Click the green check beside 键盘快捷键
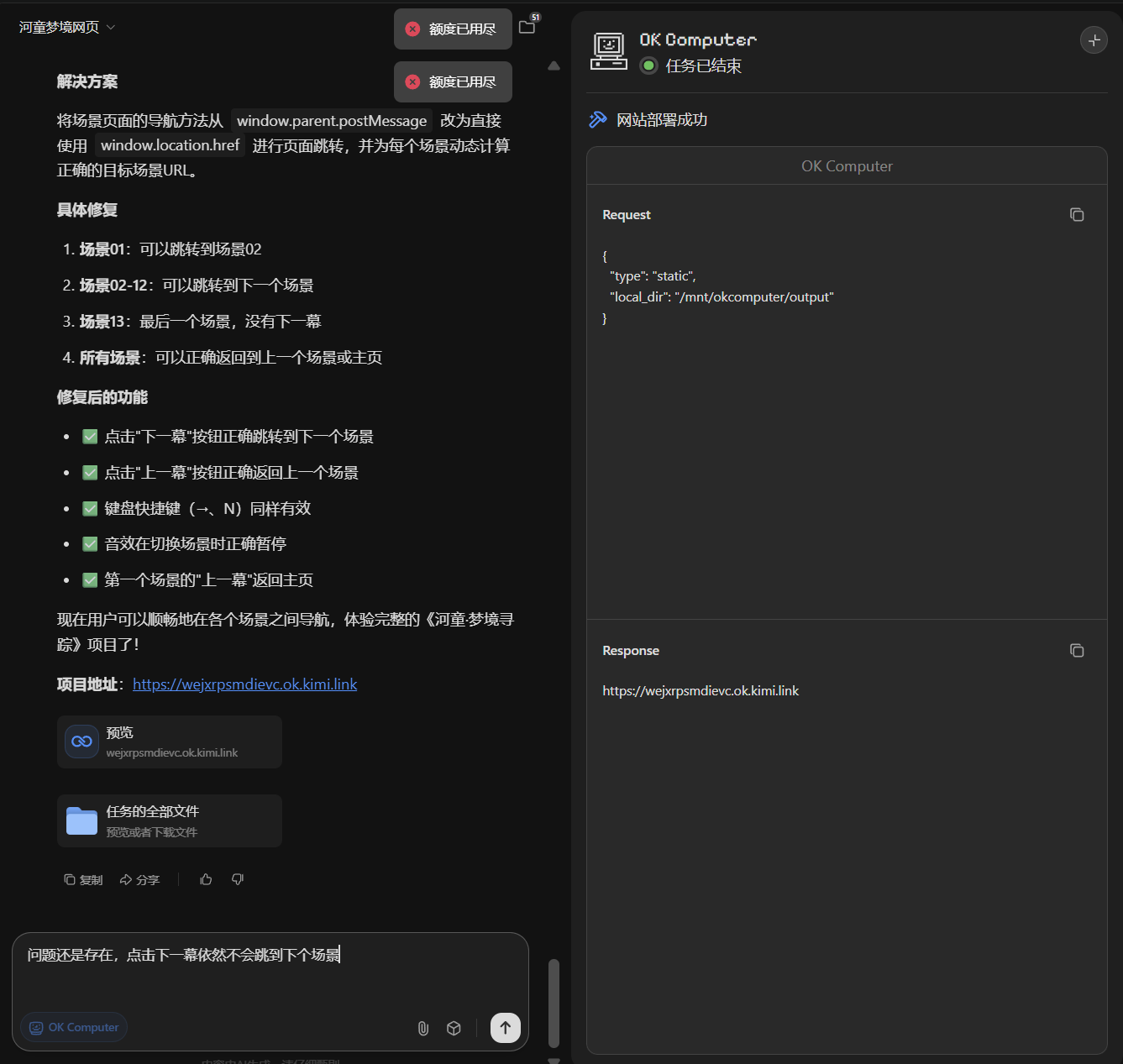Screen dimensions: 1123x1064 90,509
